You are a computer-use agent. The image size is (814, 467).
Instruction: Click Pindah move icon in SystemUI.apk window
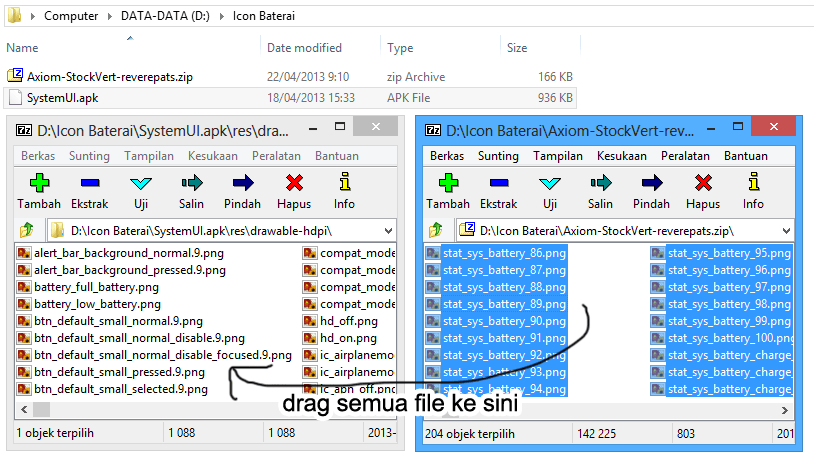pyautogui.click(x=242, y=183)
